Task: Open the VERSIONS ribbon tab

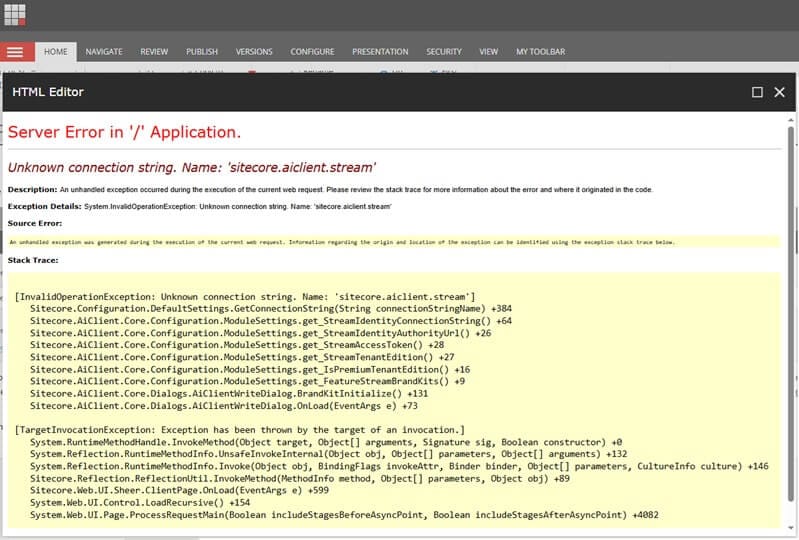Action: coord(254,52)
